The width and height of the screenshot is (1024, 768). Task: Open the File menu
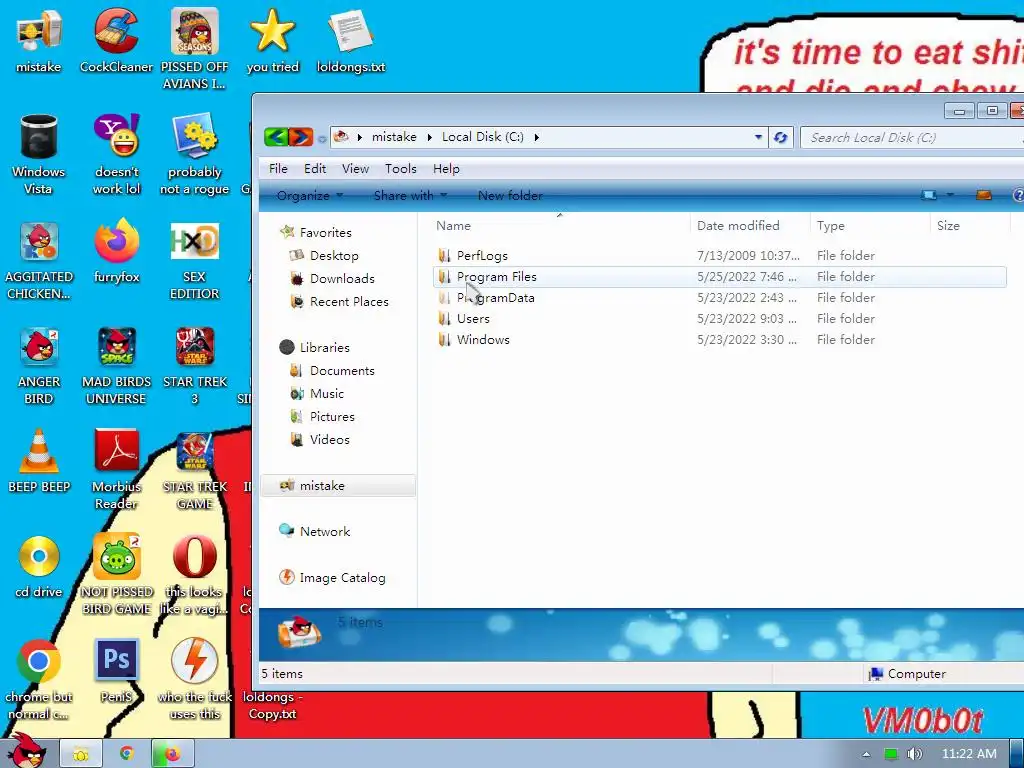point(278,168)
